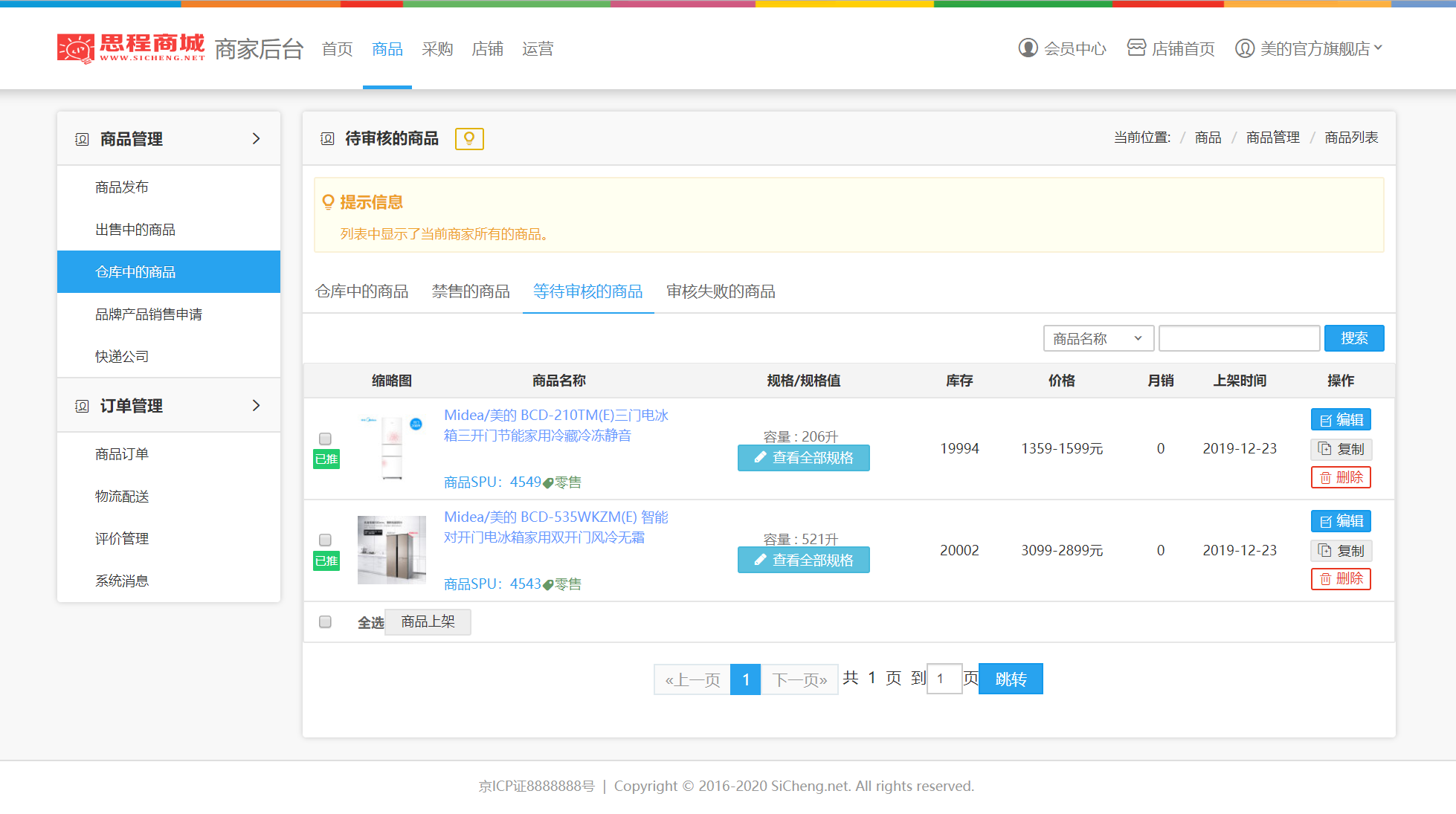The width and height of the screenshot is (1456, 814).
Task: Open 仓库中的商品 in sidebar
Action: pyautogui.click(x=169, y=272)
